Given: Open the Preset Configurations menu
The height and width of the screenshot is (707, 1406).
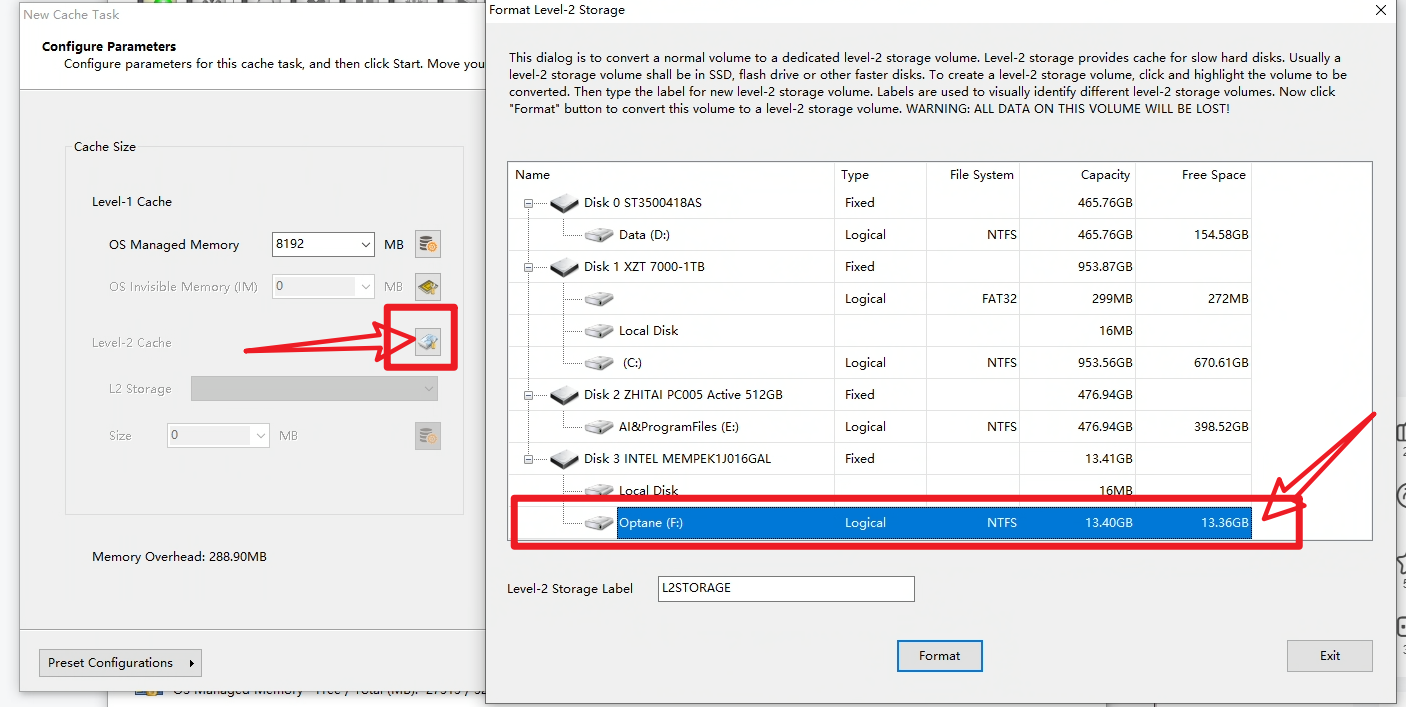Looking at the screenshot, I should (x=120, y=663).
